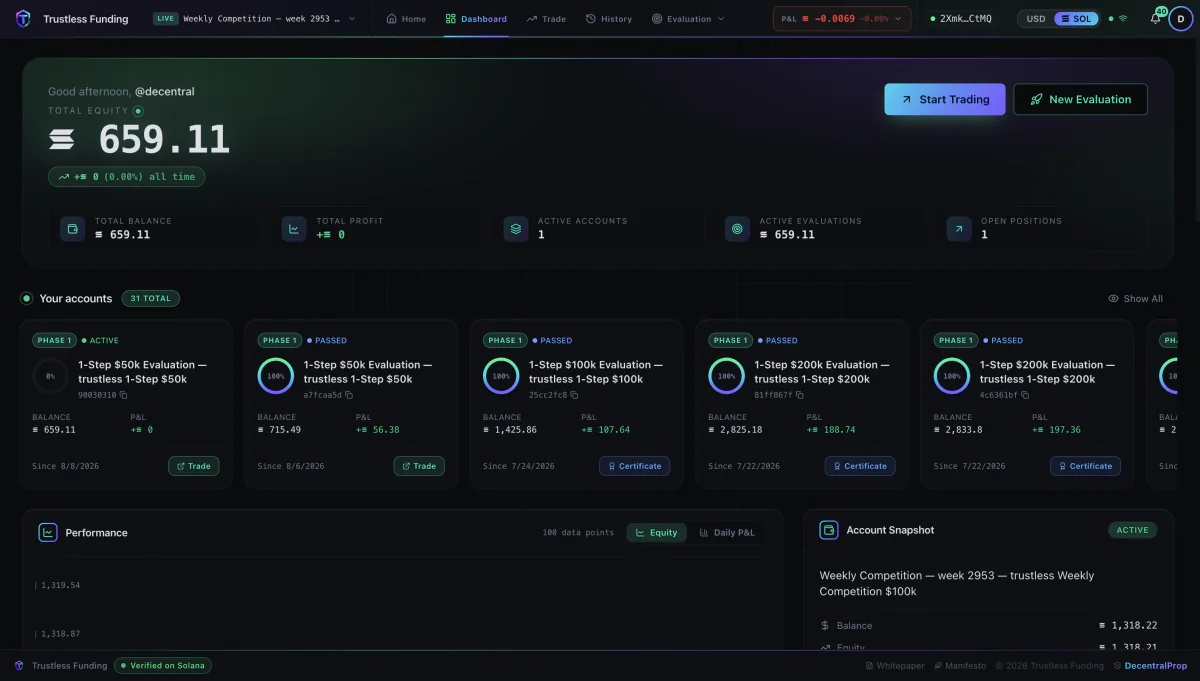The image size is (1200, 681).
Task: View Certificate for account 4c6361bf
Action: click(1085, 466)
